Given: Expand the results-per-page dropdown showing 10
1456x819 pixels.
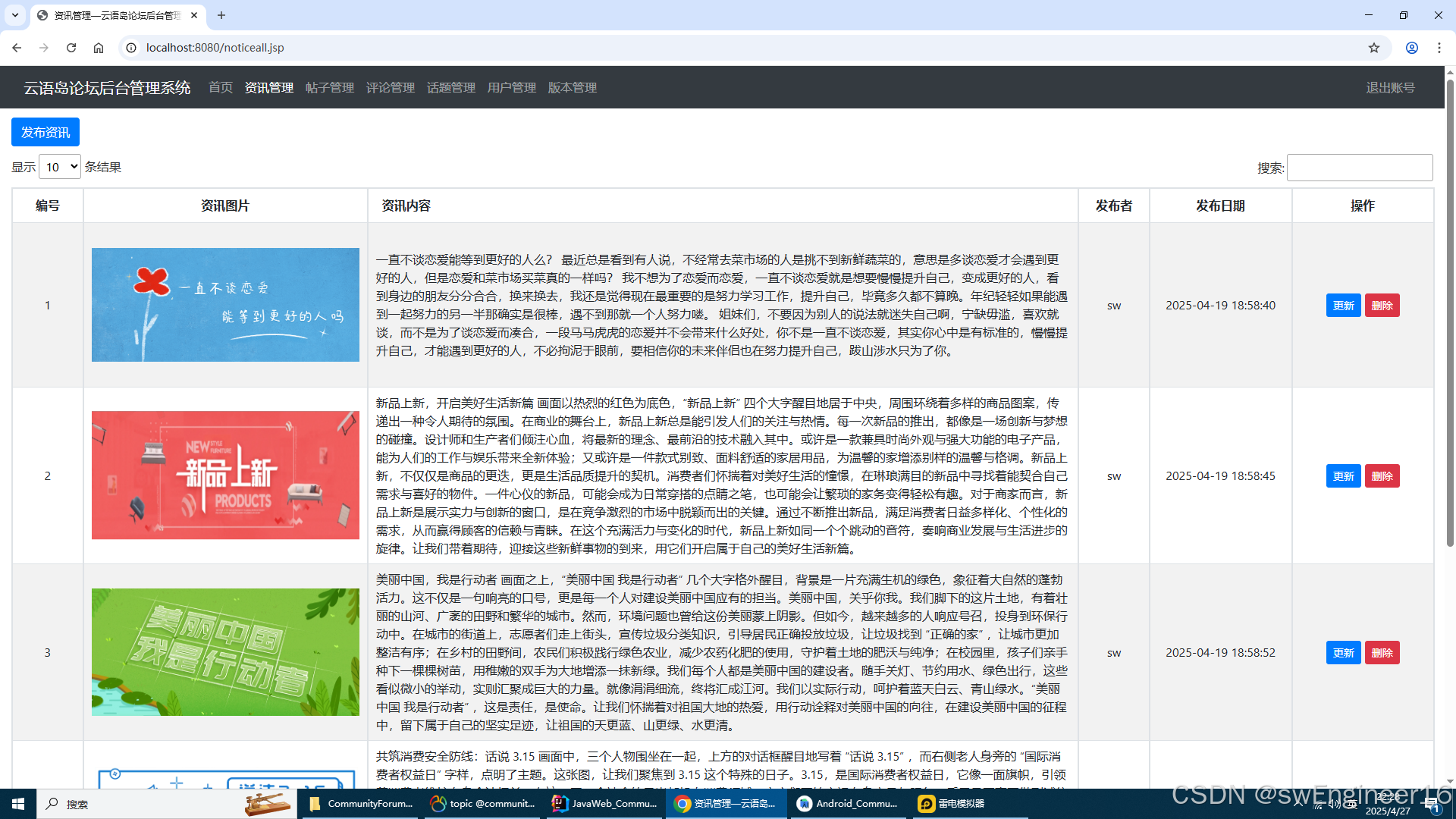Looking at the screenshot, I should click(x=60, y=167).
